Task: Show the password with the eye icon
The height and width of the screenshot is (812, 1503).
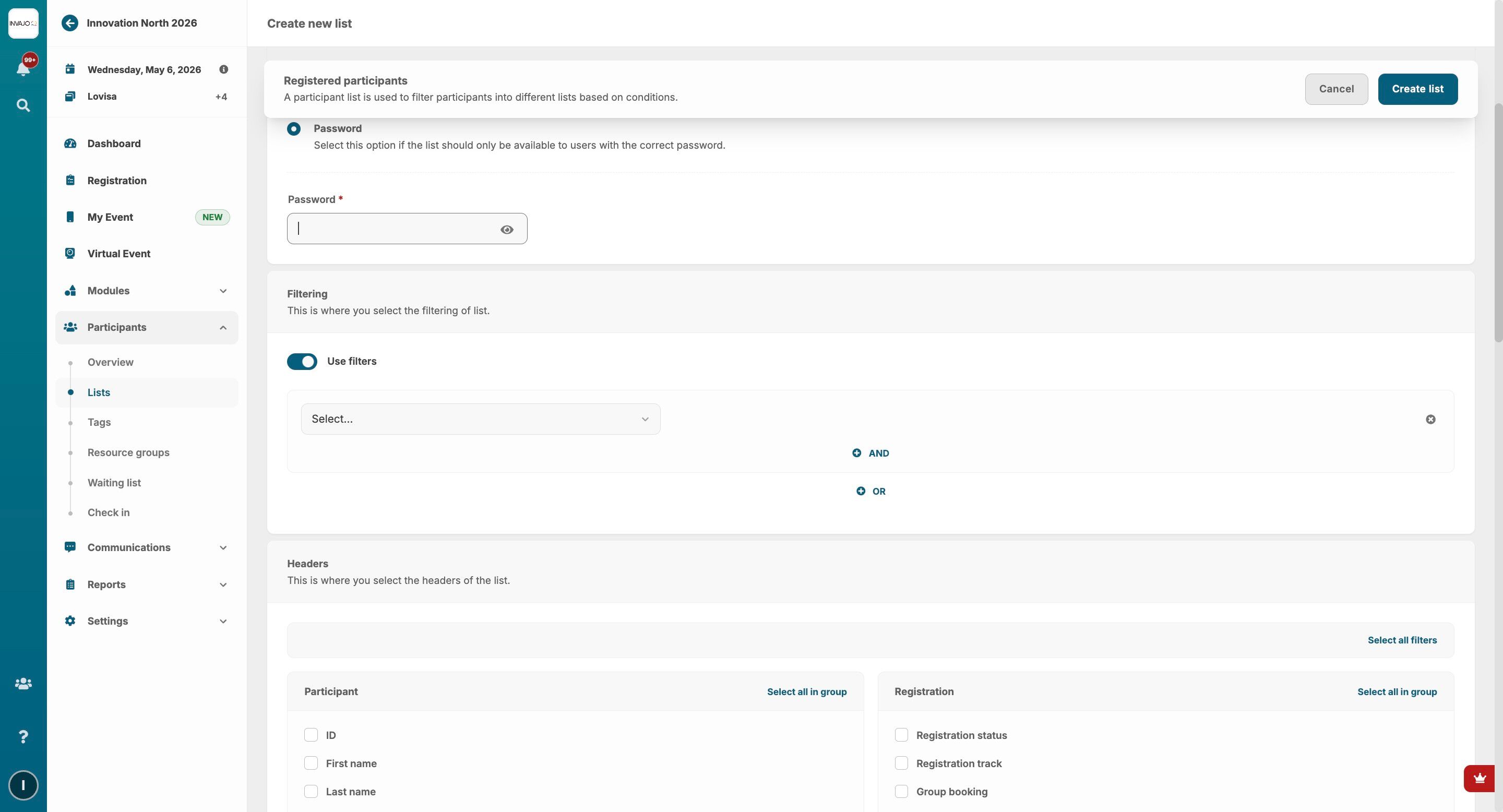Action: [x=506, y=230]
